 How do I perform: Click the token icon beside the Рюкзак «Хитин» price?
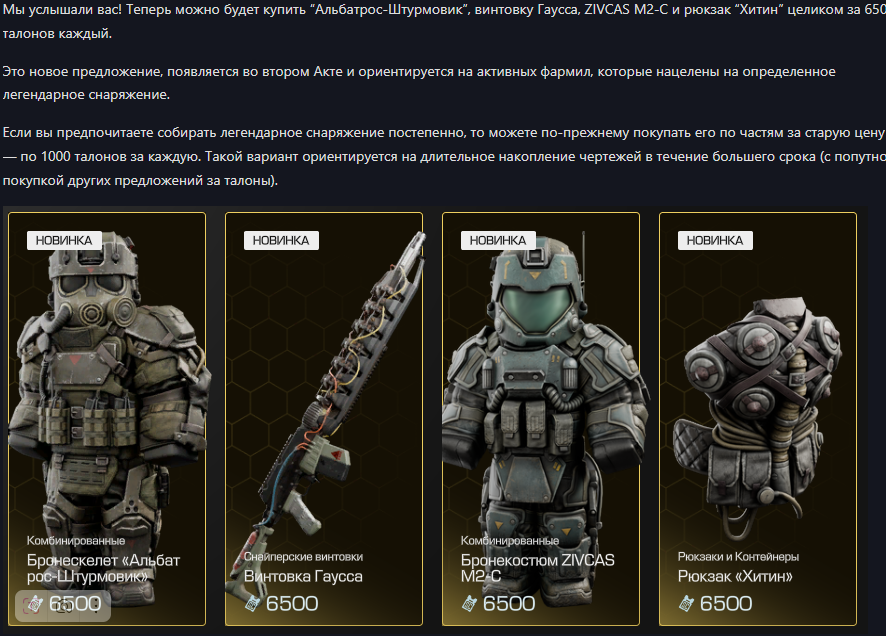click(x=687, y=604)
